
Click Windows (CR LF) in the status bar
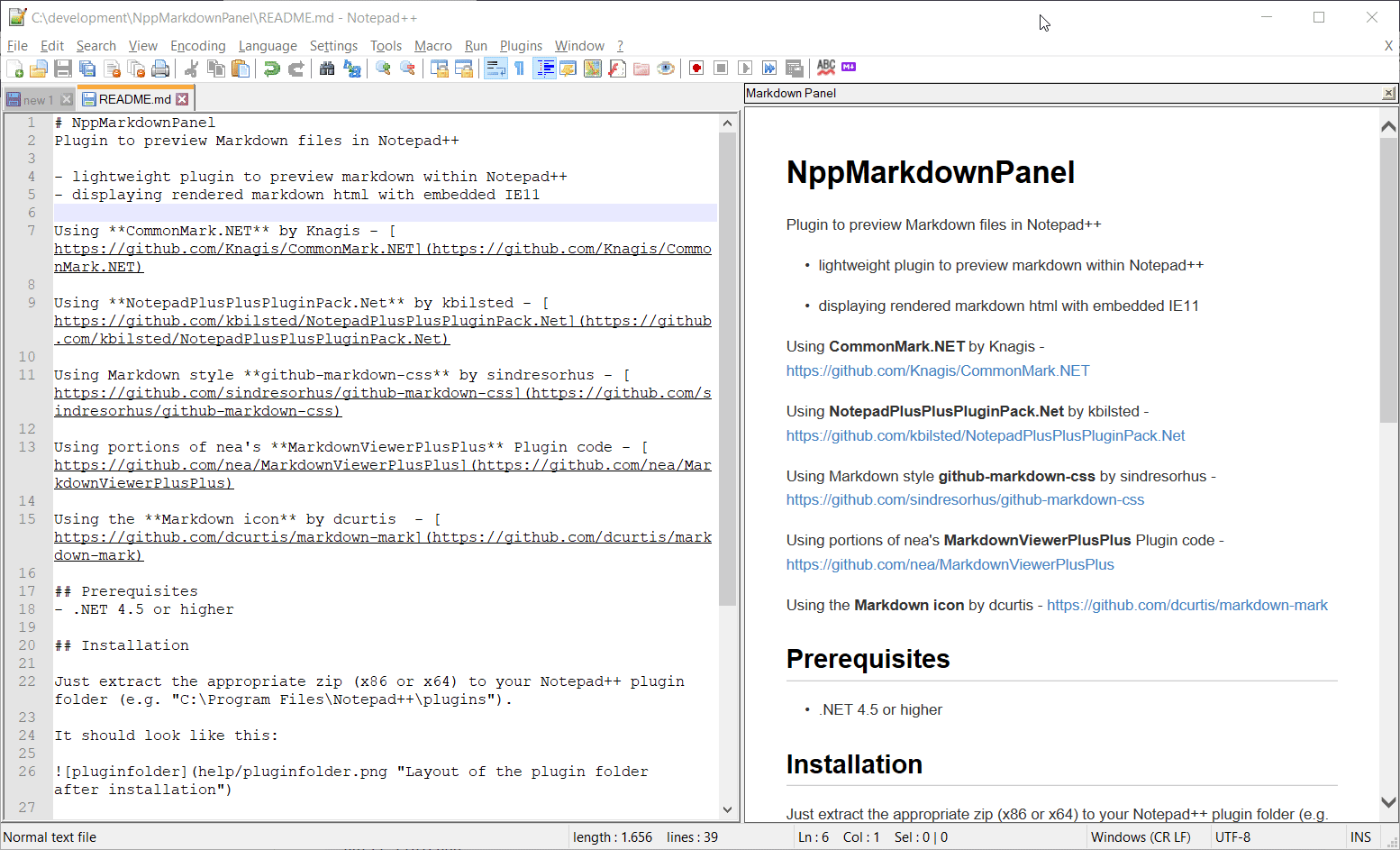pos(1141,837)
